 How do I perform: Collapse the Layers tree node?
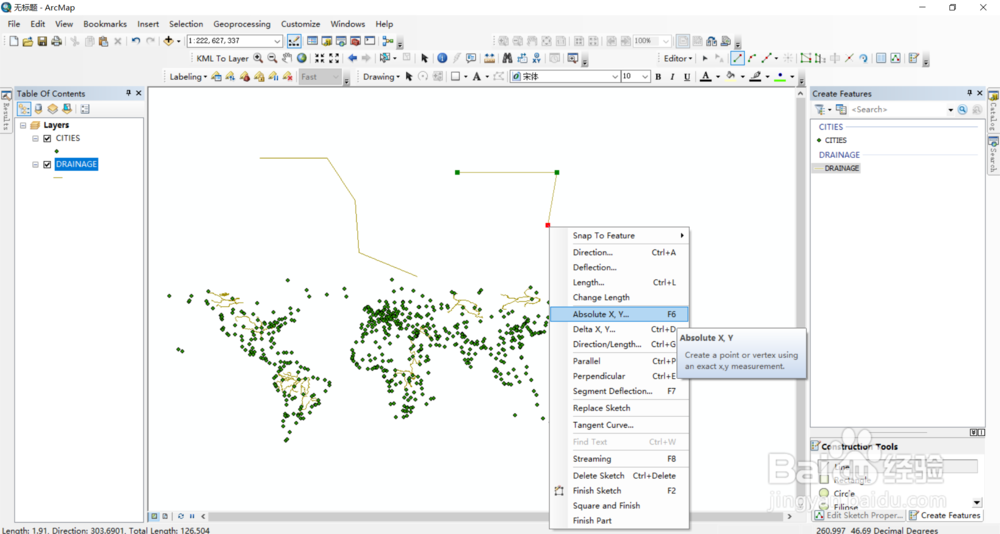24,126
